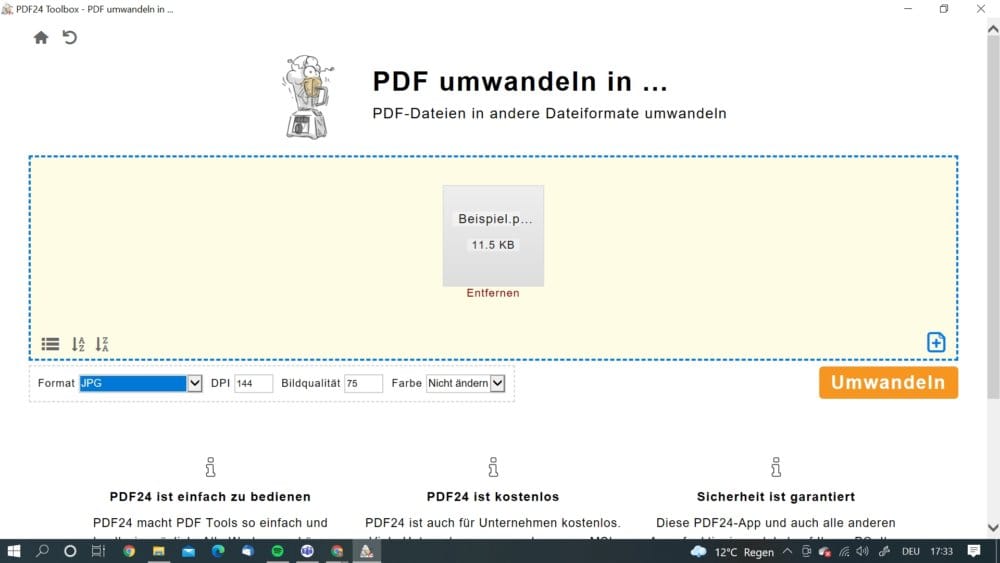Viewport: 1000px width, 563px height.
Task: Open the notification center icon
Action: click(973, 551)
